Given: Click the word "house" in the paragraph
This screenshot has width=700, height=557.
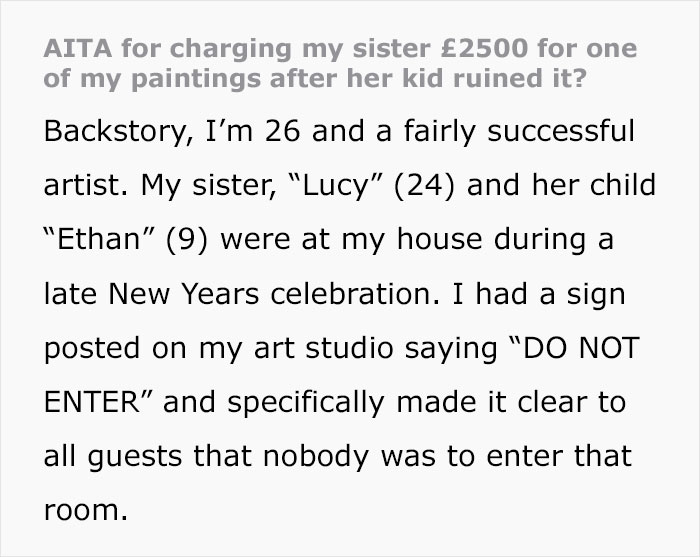Looking at the screenshot, I should pyautogui.click(x=455, y=241).
